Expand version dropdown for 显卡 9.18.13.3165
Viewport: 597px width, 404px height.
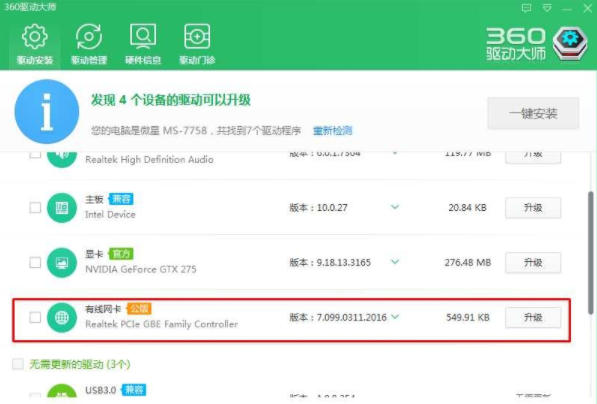[395, 262]
